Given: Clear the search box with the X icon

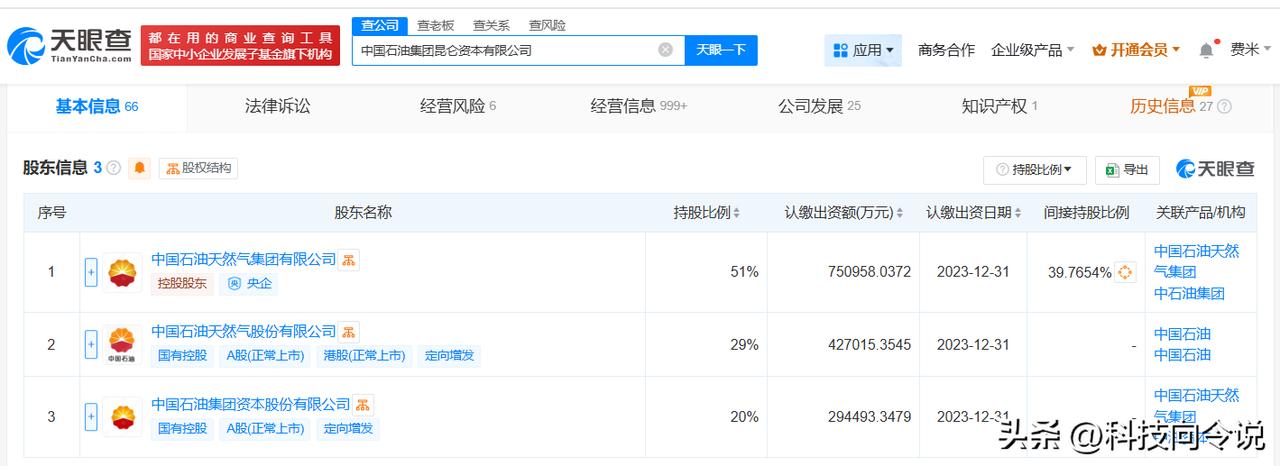Looking at the screenshot, I should [666, 50].
